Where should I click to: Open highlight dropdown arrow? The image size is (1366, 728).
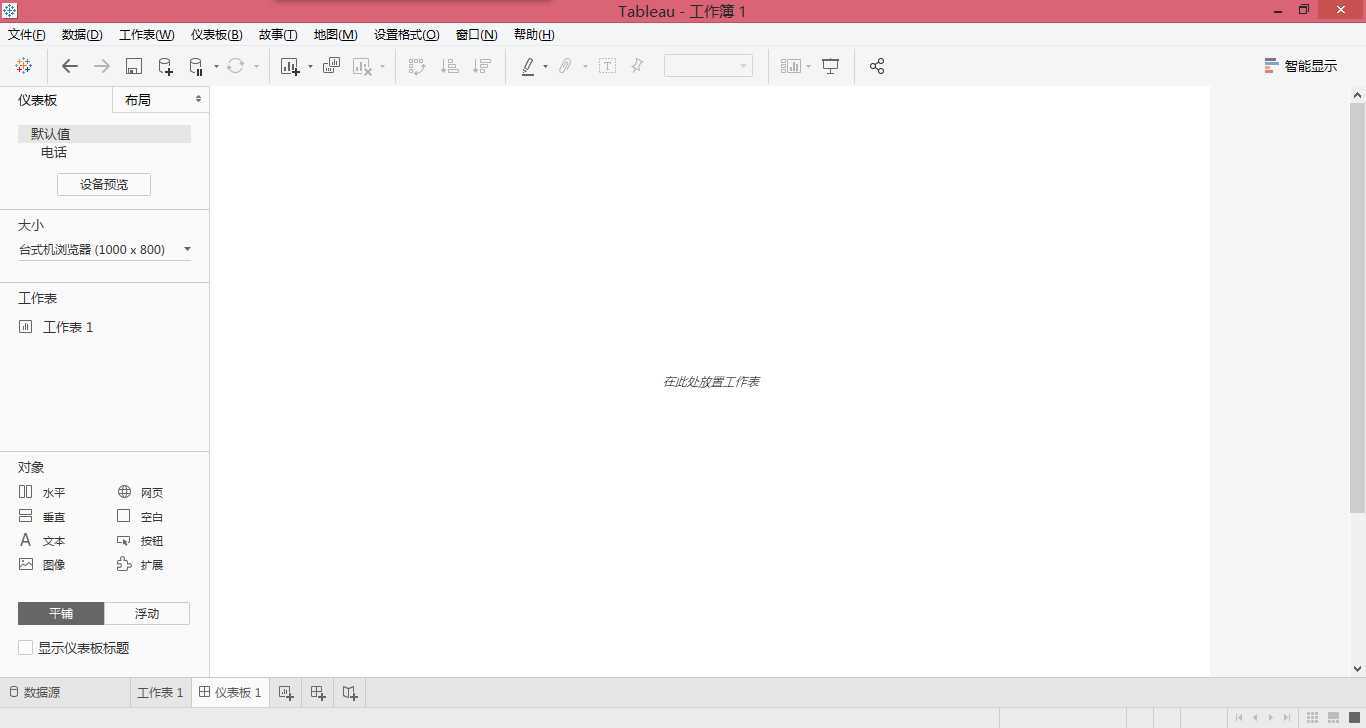pyautogui.click(x=545, y=67)
